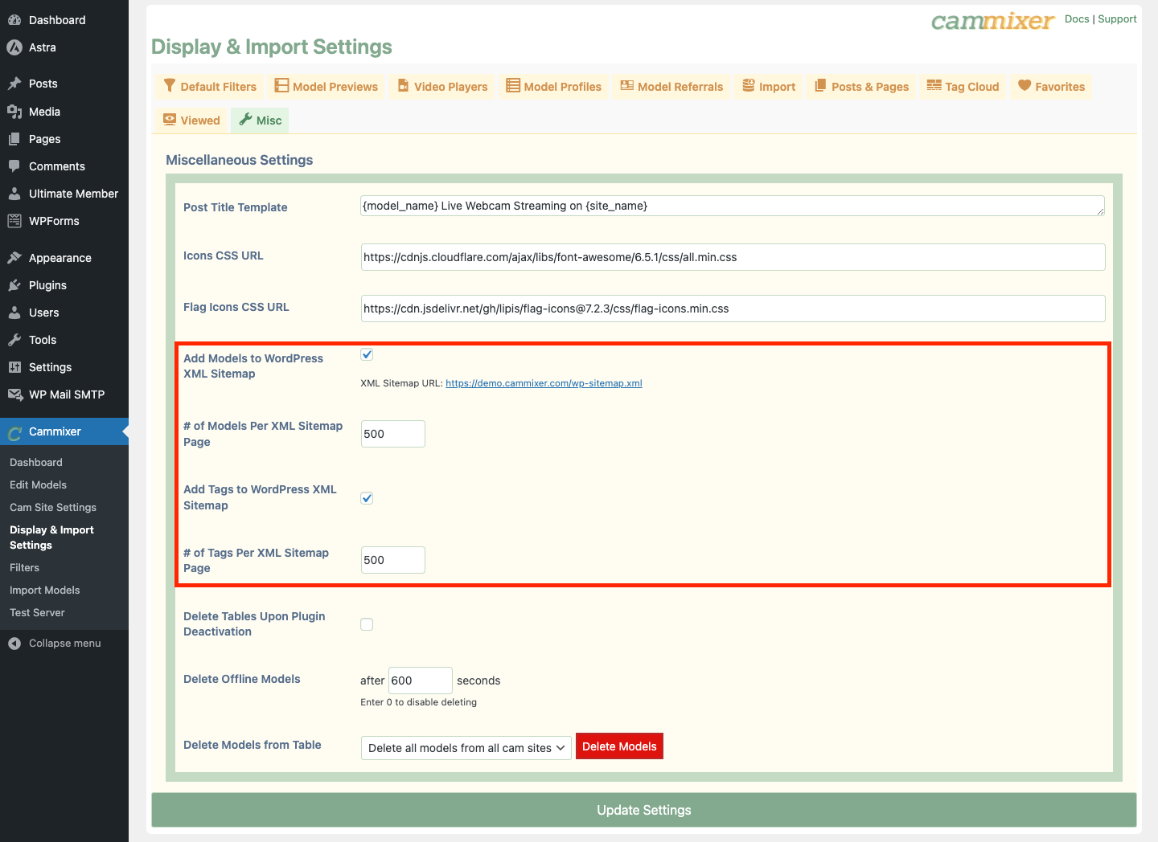Open the Delete all models dropdown

(466, 747)
